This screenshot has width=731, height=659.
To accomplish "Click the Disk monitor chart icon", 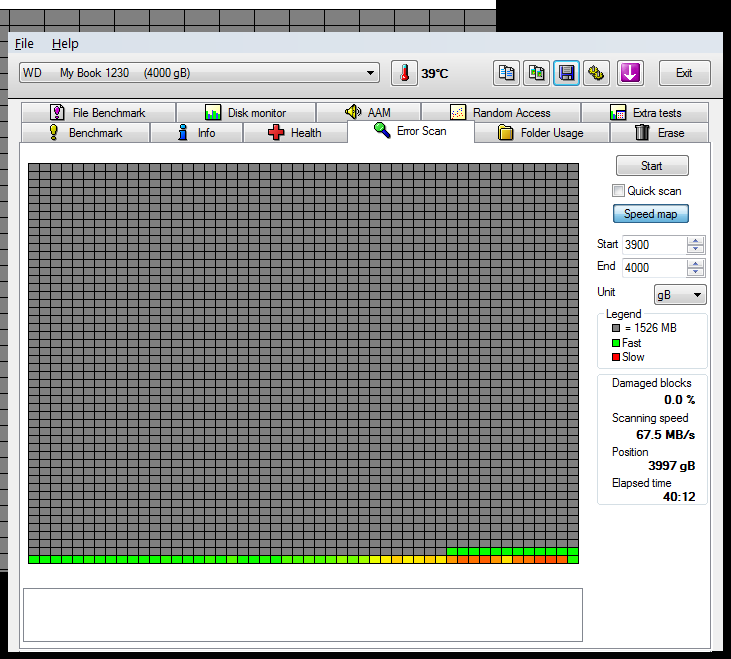I will click(213, 112).
